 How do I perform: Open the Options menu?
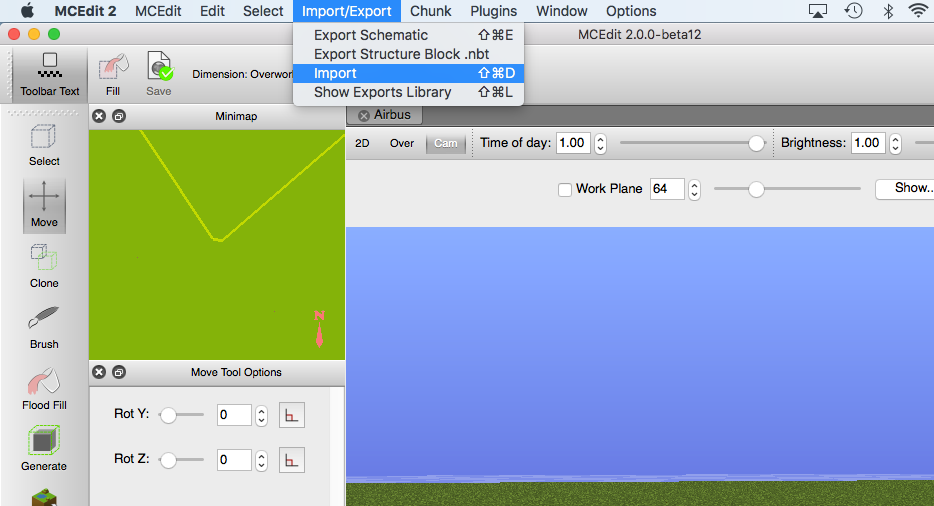pos(631,11)
